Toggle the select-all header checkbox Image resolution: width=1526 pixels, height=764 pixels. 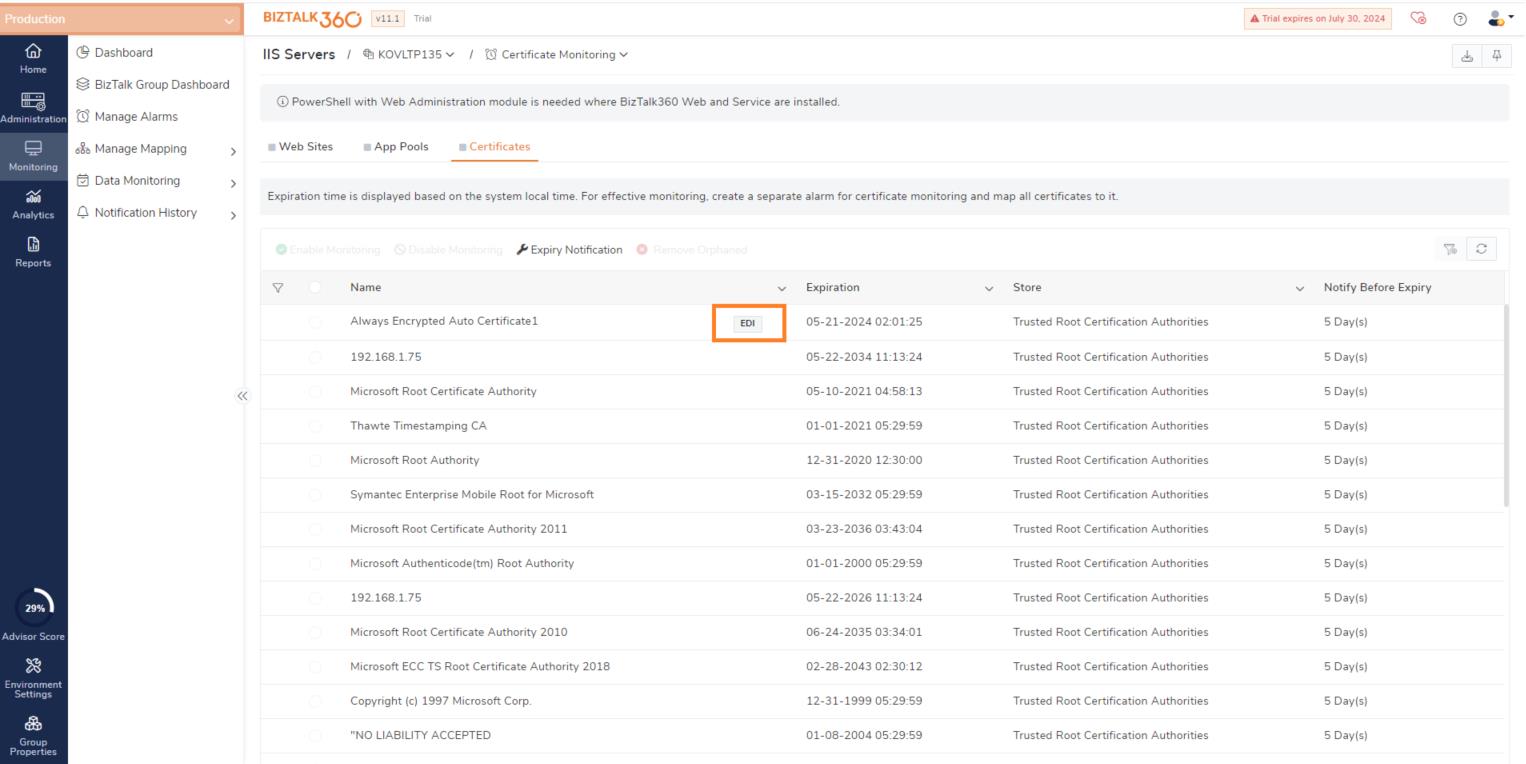316,288
